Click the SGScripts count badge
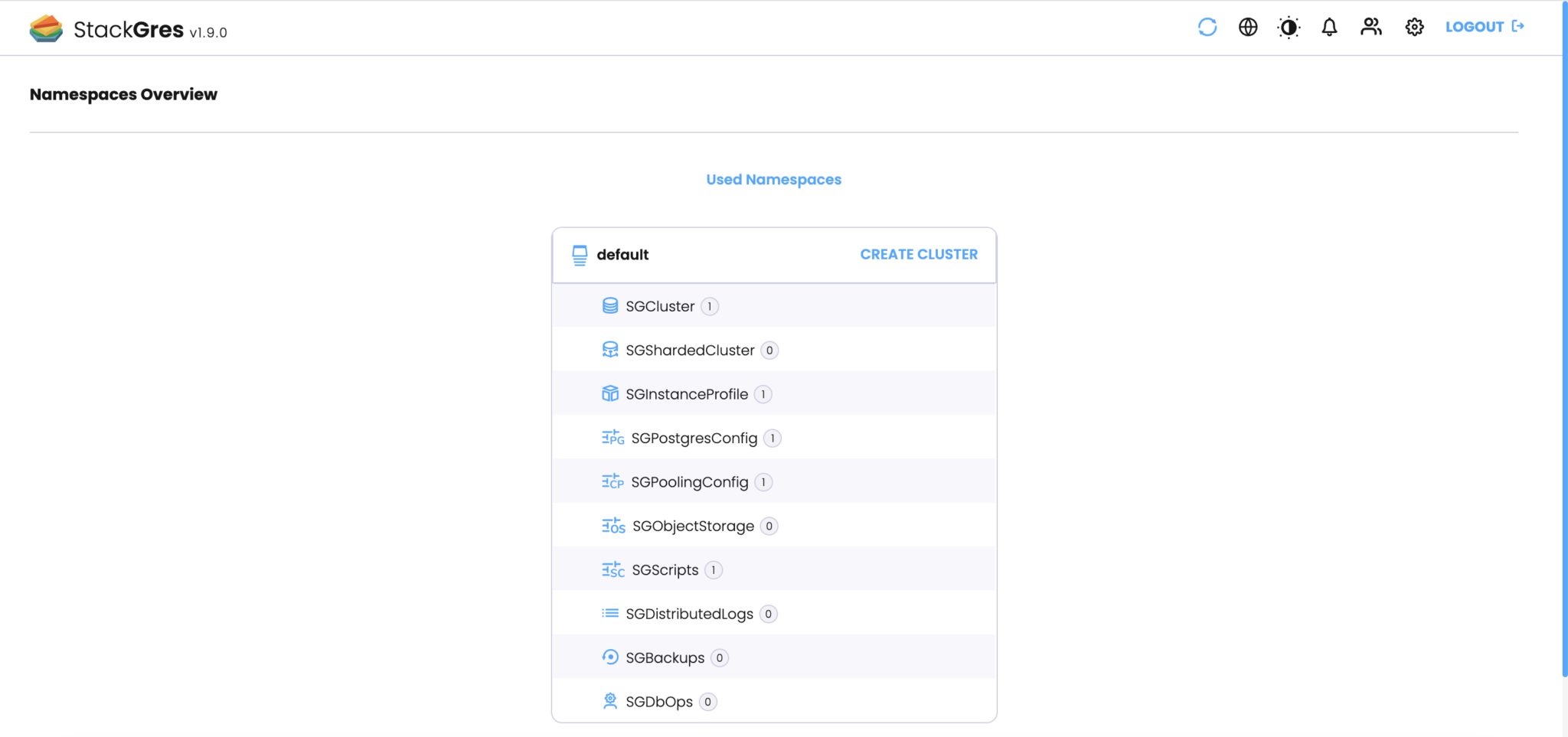Image resolution: width=1568 pixels, height=737 pixels. (714, 570)
